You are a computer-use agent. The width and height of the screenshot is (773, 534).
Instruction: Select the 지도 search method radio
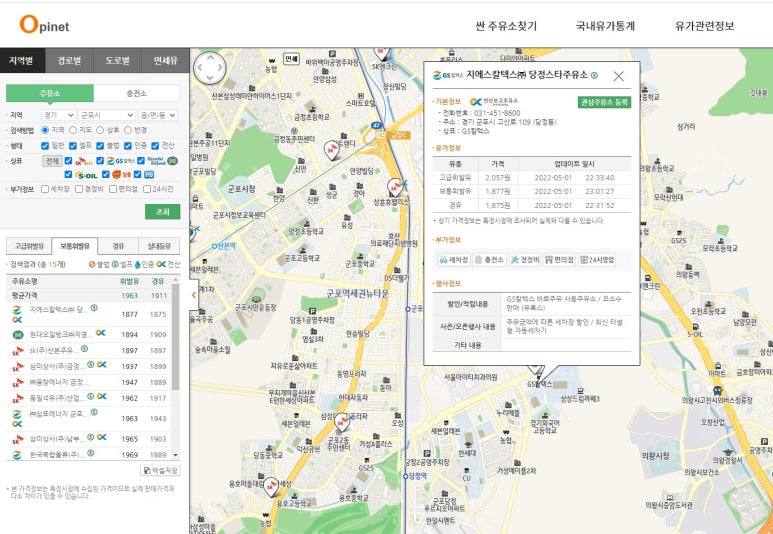(x=73, y=130)
